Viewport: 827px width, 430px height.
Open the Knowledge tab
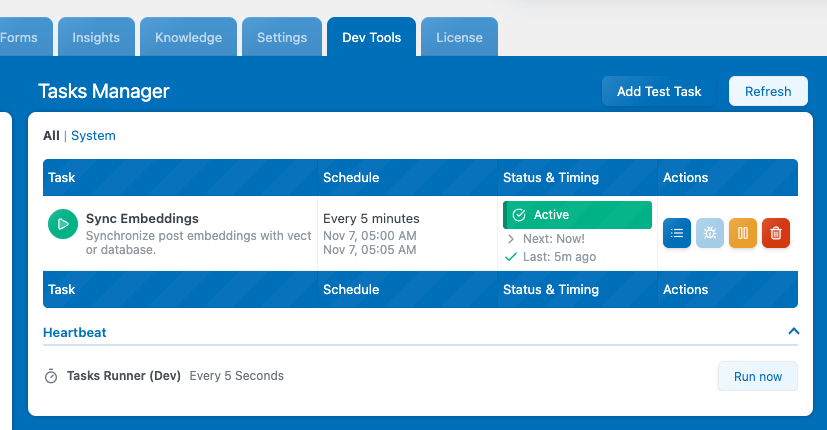(188, 38)
